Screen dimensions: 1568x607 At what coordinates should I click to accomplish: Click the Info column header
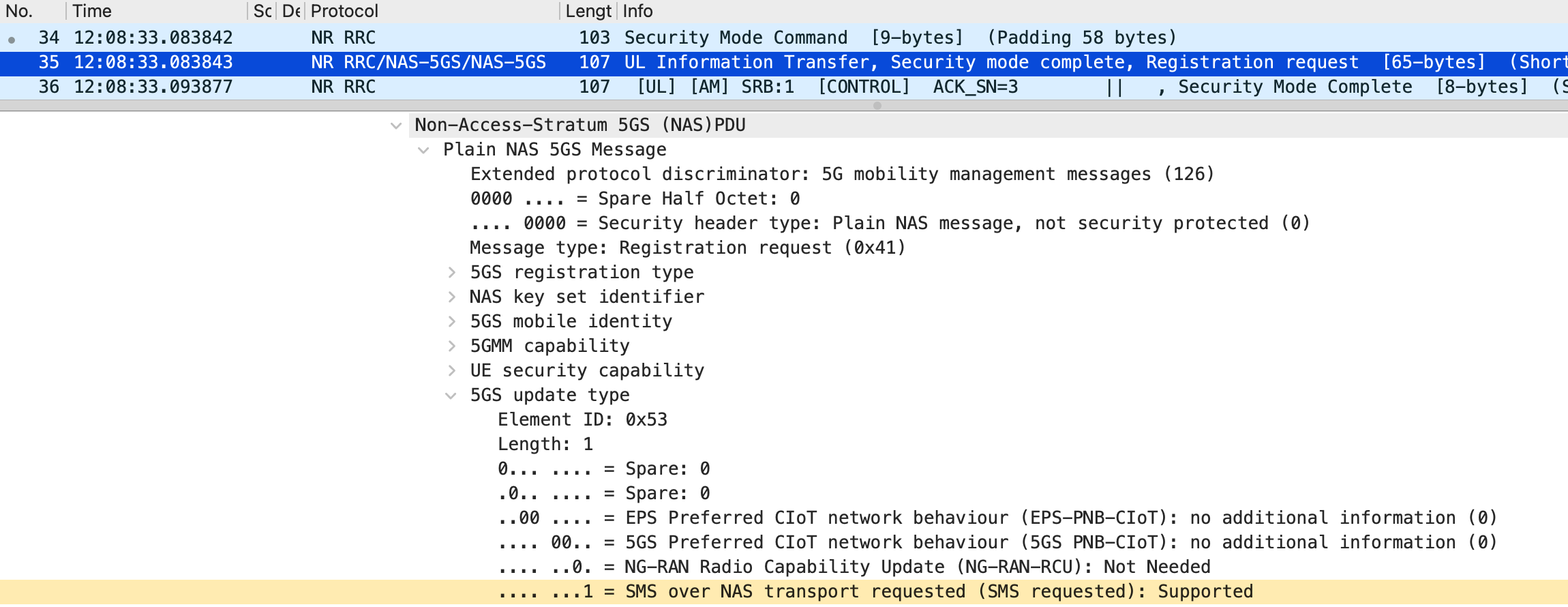coord(637,11)
